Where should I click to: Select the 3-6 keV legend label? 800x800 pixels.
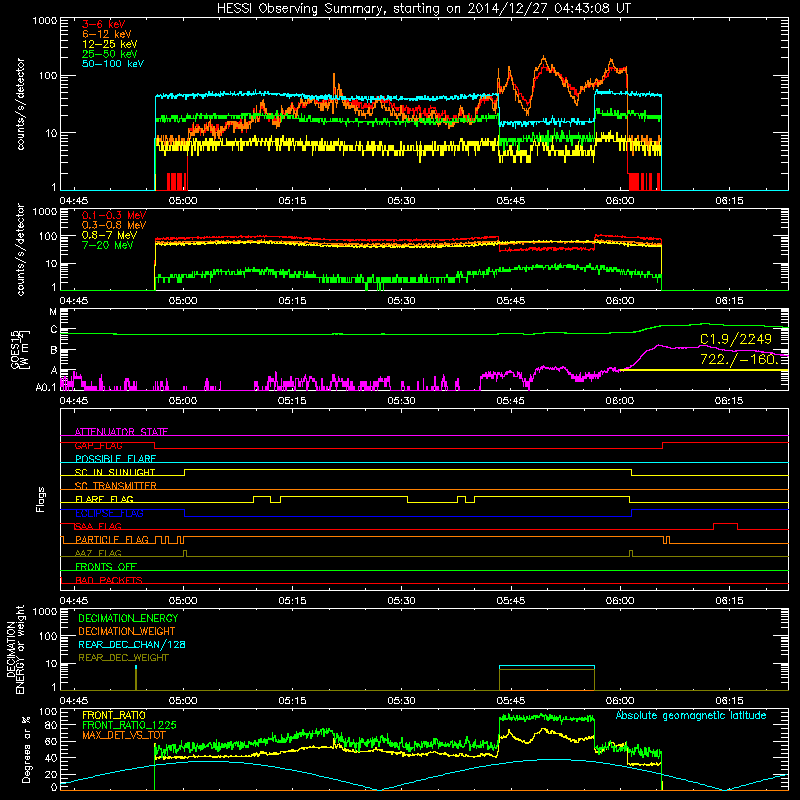click(x=103, y=24)
